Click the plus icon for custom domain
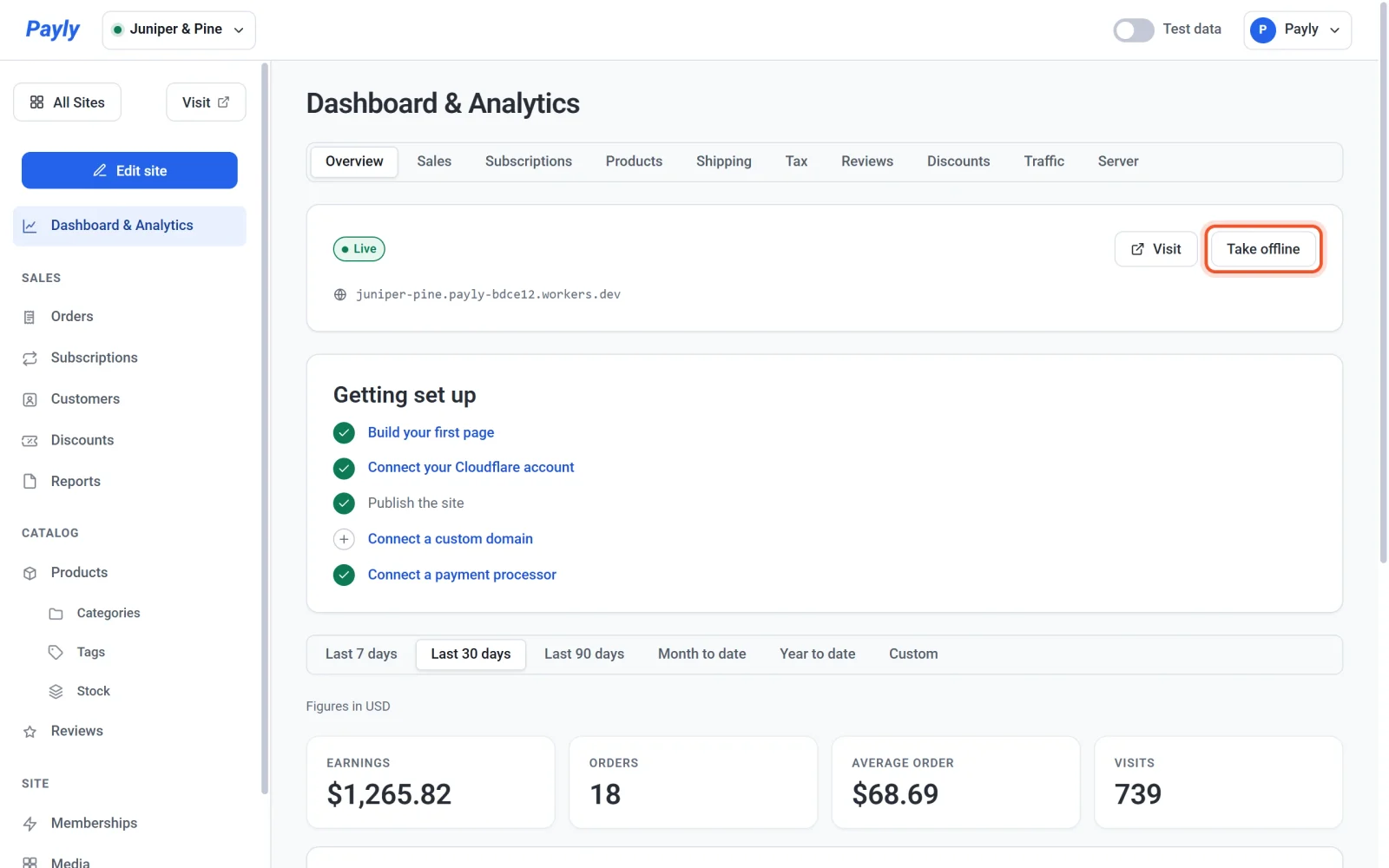This screenshot has width=1389, height=868. tap(344, 539)
